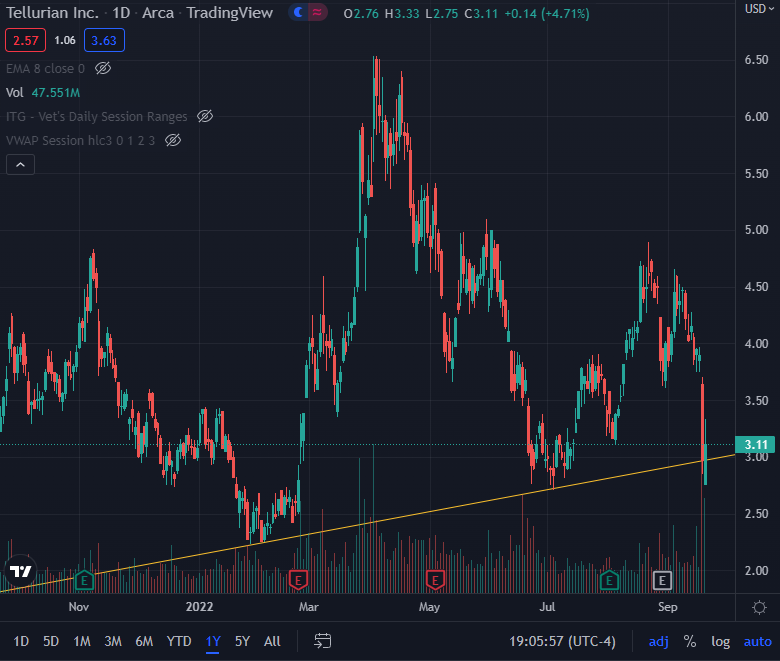Viewport: 780px width, 661px height.
Task: Click the pink approximate-data badge icon
Action: point(317,12)
